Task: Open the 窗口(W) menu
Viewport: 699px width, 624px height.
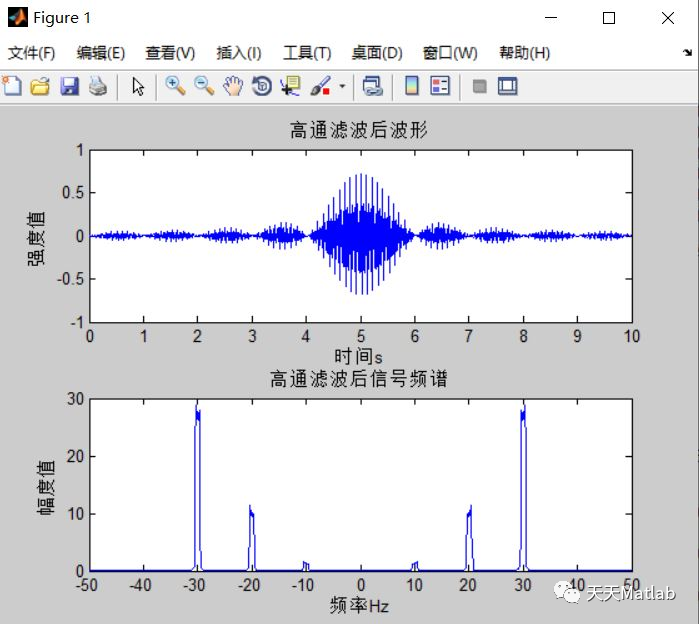Action: click(x=450, y=53)
